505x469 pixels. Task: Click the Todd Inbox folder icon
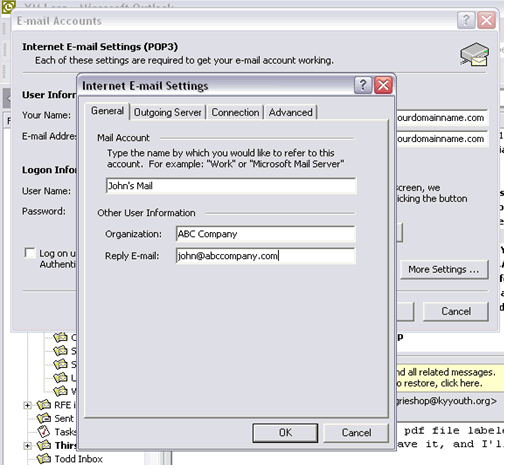pyautogui.click(x=44, y=459)
